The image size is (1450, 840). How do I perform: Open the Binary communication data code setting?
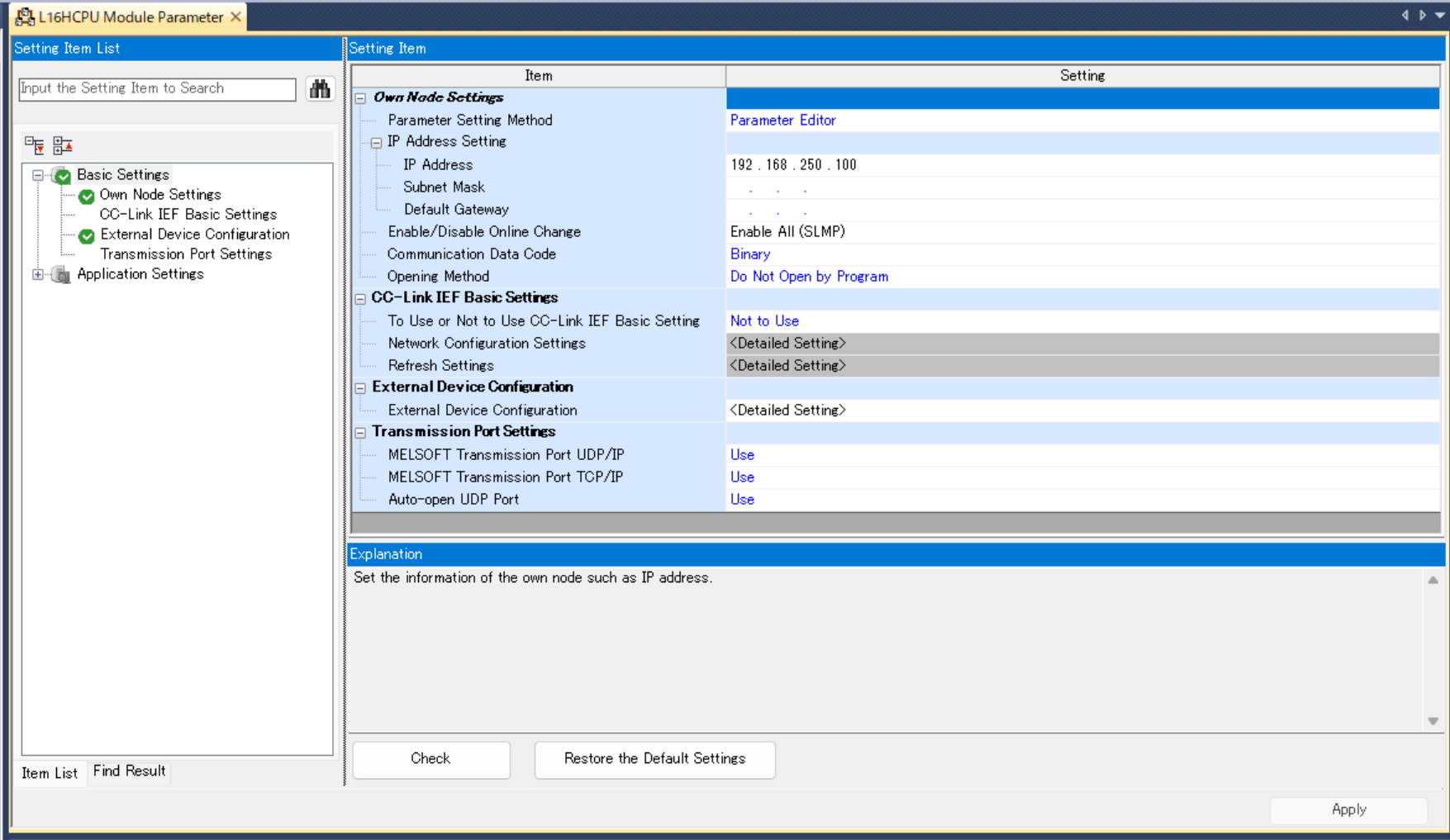1082,254
